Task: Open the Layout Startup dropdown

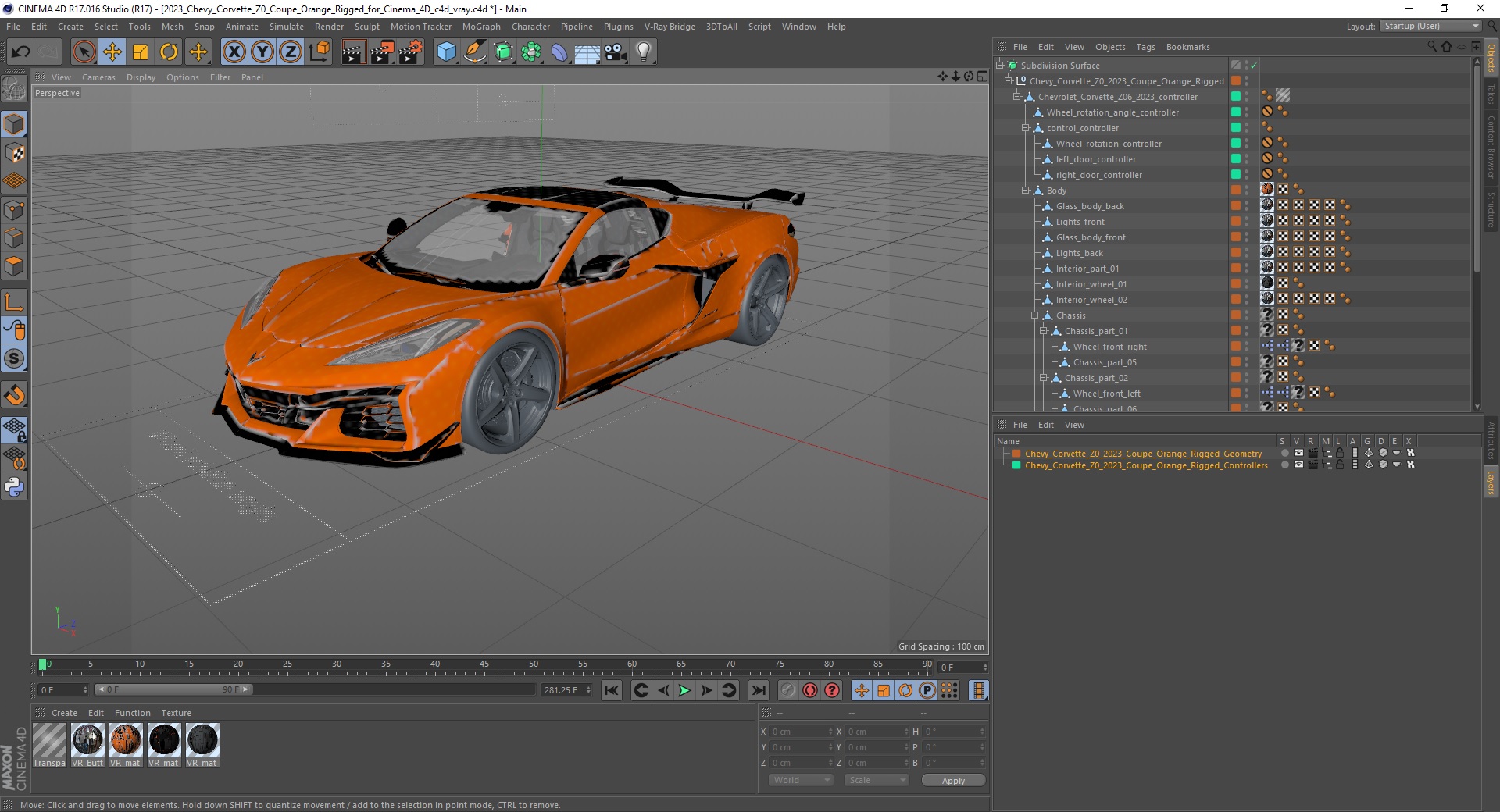Action: pos(1430,26)
